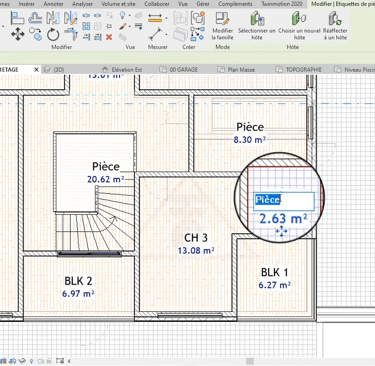This screenshot has width=375, height=366.
Task: Select the 6.97 m² area value
Action: pyautogui.click(x=78, y=294)
